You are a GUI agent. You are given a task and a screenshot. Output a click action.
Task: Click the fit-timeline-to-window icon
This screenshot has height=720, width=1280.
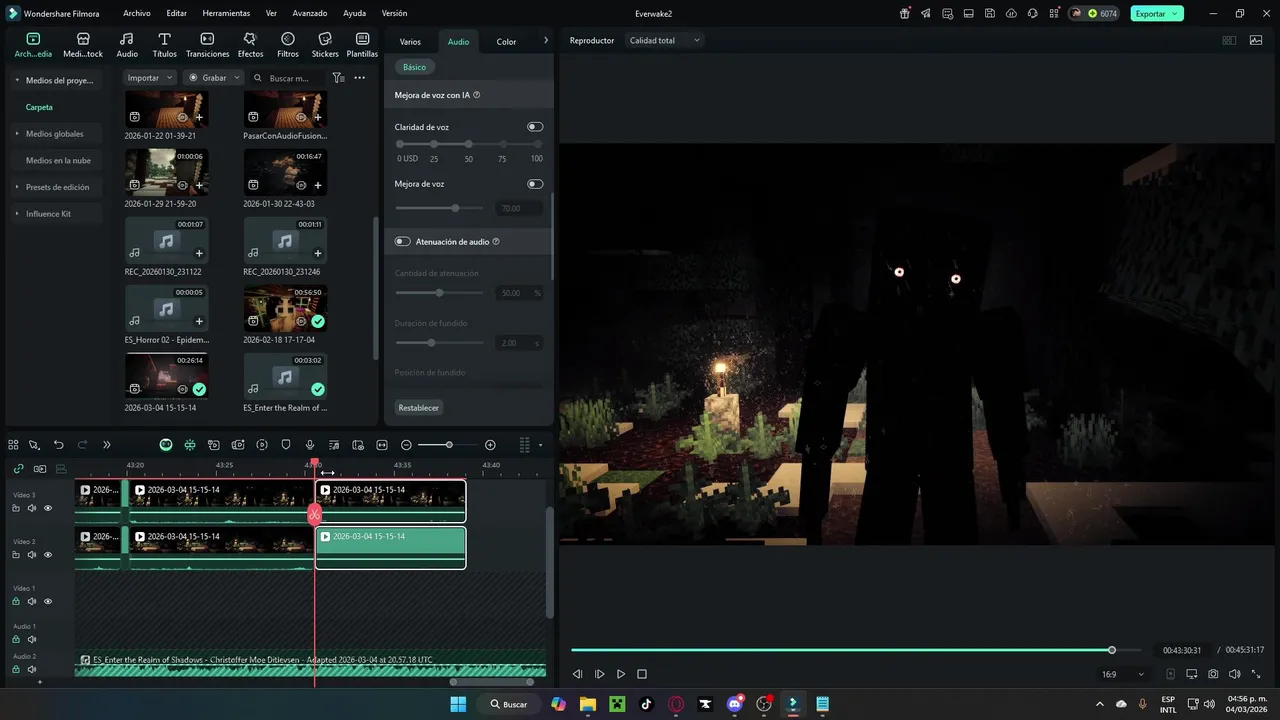click(382, 445)
